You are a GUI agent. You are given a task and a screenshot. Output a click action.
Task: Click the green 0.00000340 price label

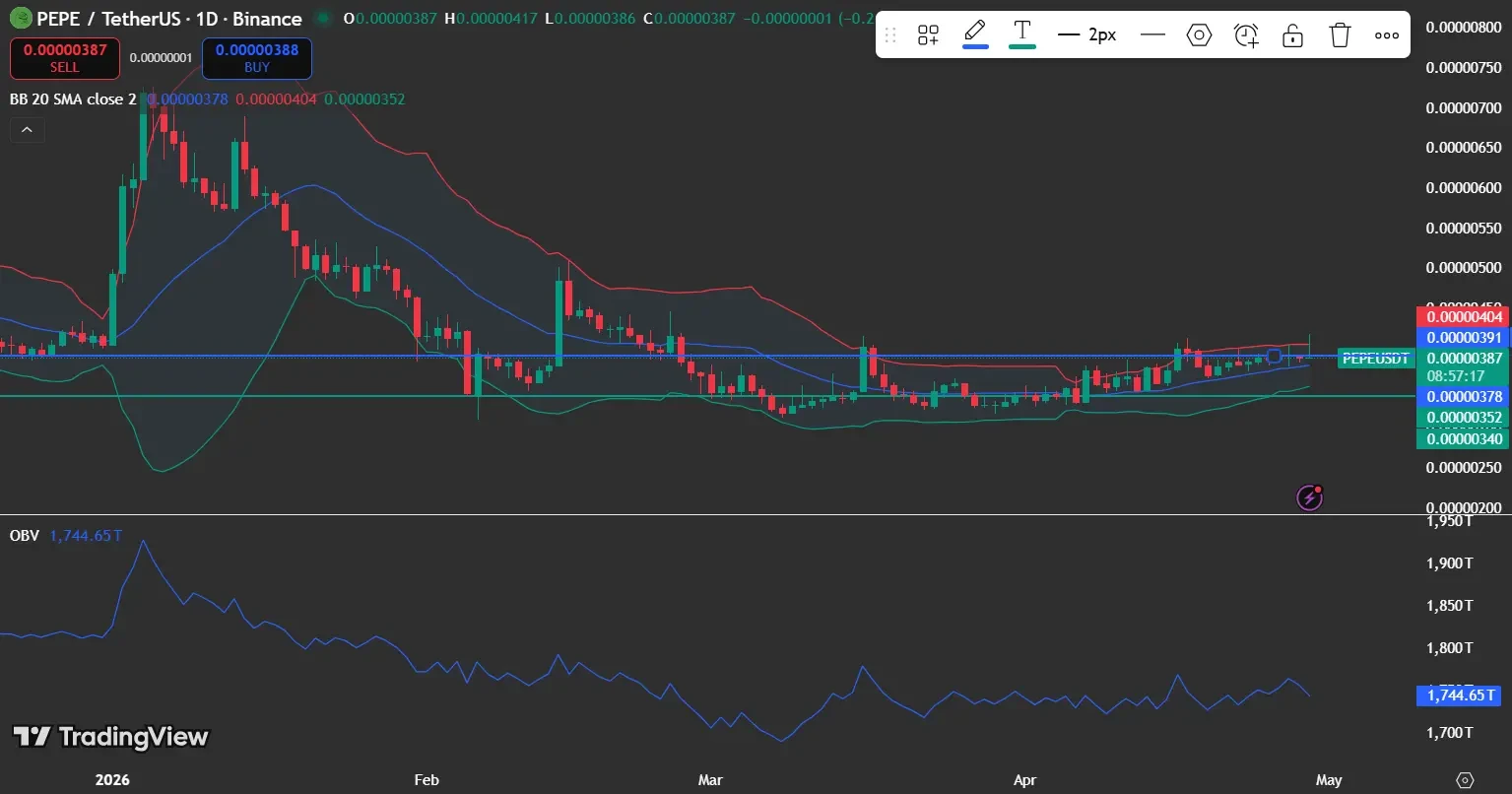click(x=1462, y=438)
